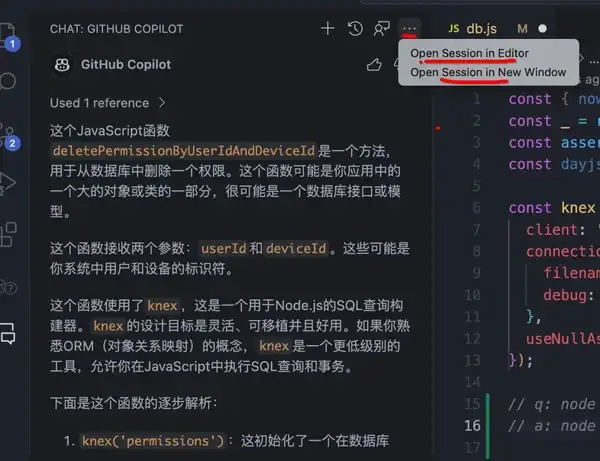This screenshot has width=600, height=461.
Task: Give thumbs up to Copilot answer
Action: [x=374, y=65]
